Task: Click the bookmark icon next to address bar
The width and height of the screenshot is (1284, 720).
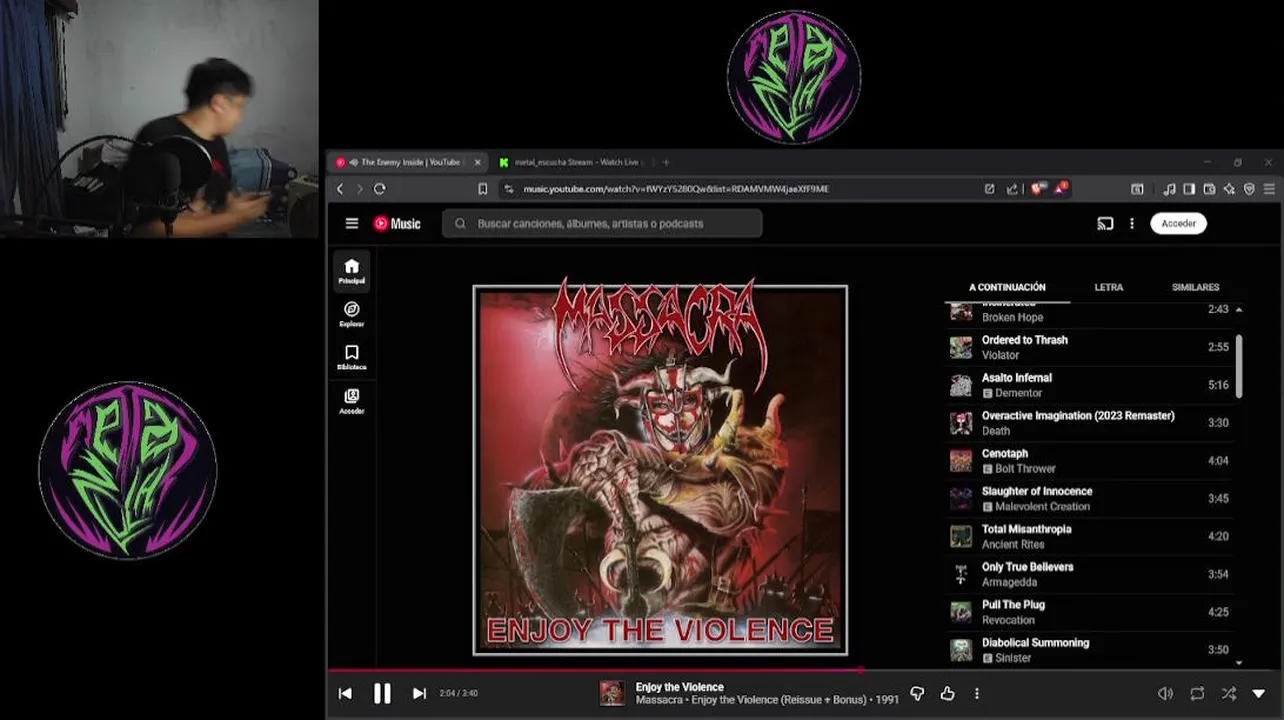Action: pos(482,189)
